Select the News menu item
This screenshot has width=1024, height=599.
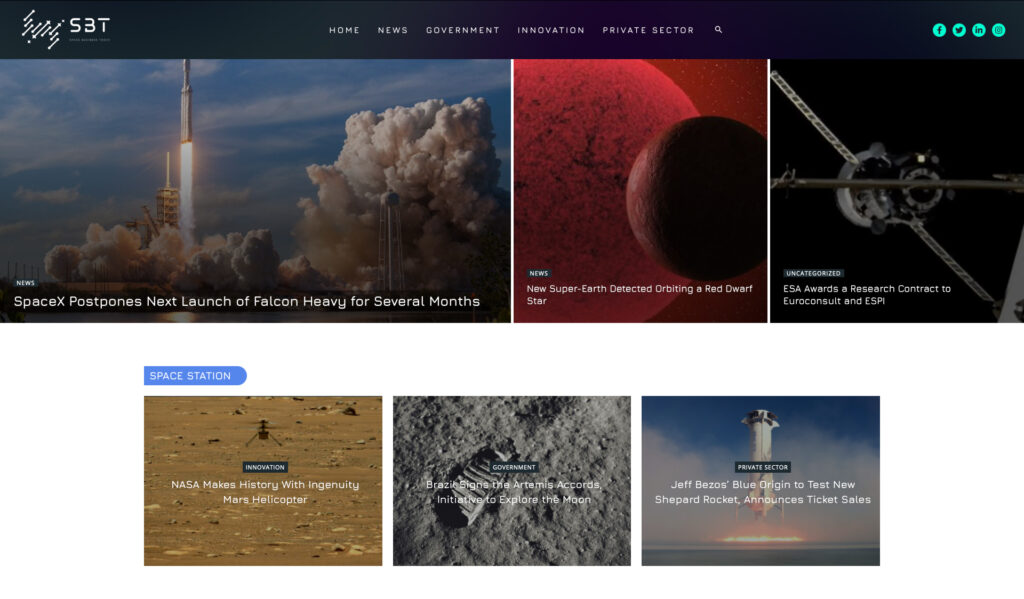tap(392, 30)
